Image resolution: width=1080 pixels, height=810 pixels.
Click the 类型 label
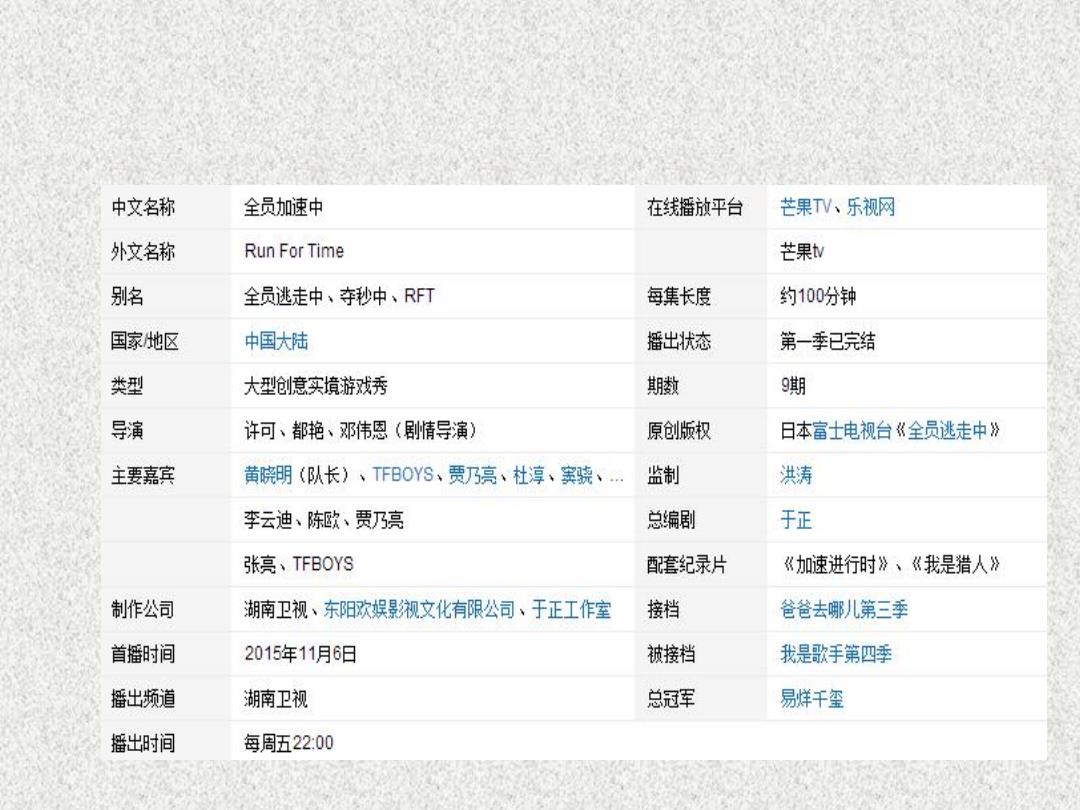(x=127, y=386)
